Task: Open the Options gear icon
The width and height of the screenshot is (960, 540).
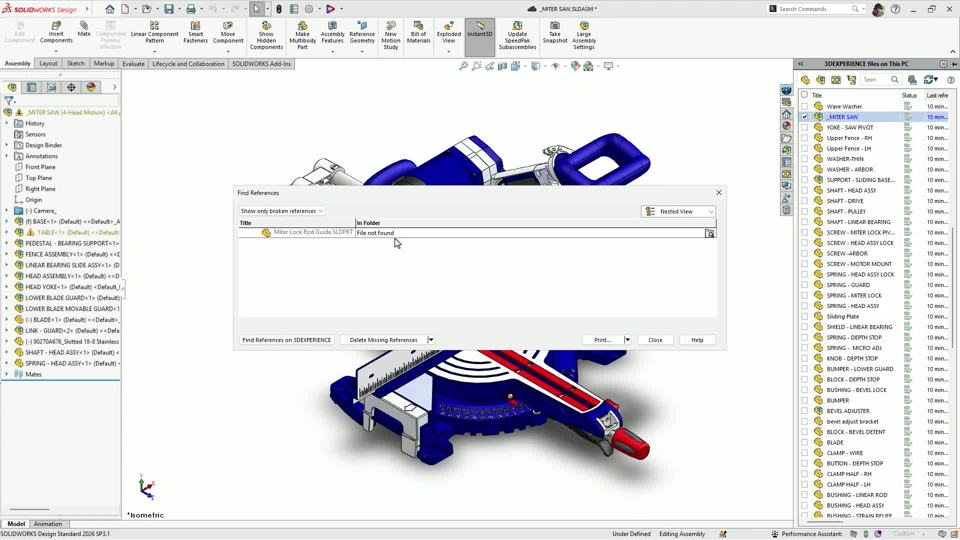Action: coord(309,9)
